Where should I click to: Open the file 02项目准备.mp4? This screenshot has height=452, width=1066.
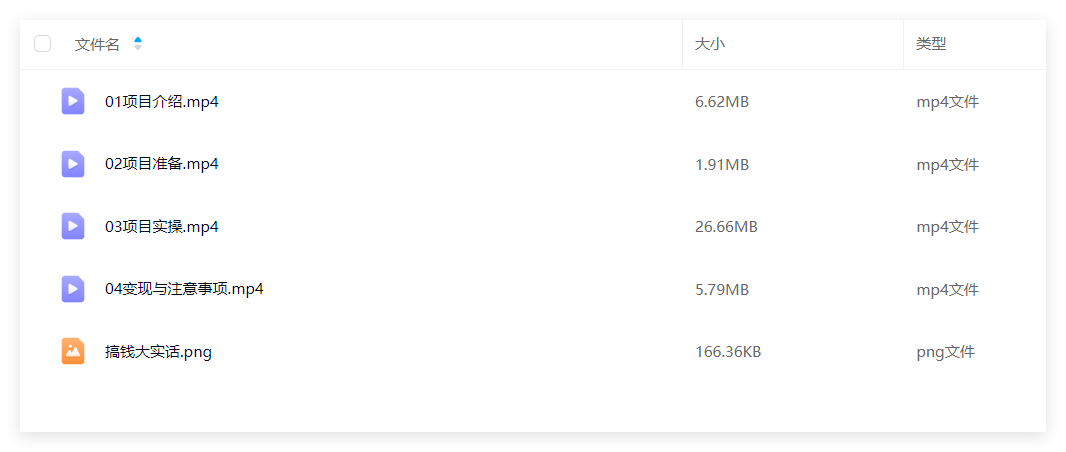[x=162, y=164]
